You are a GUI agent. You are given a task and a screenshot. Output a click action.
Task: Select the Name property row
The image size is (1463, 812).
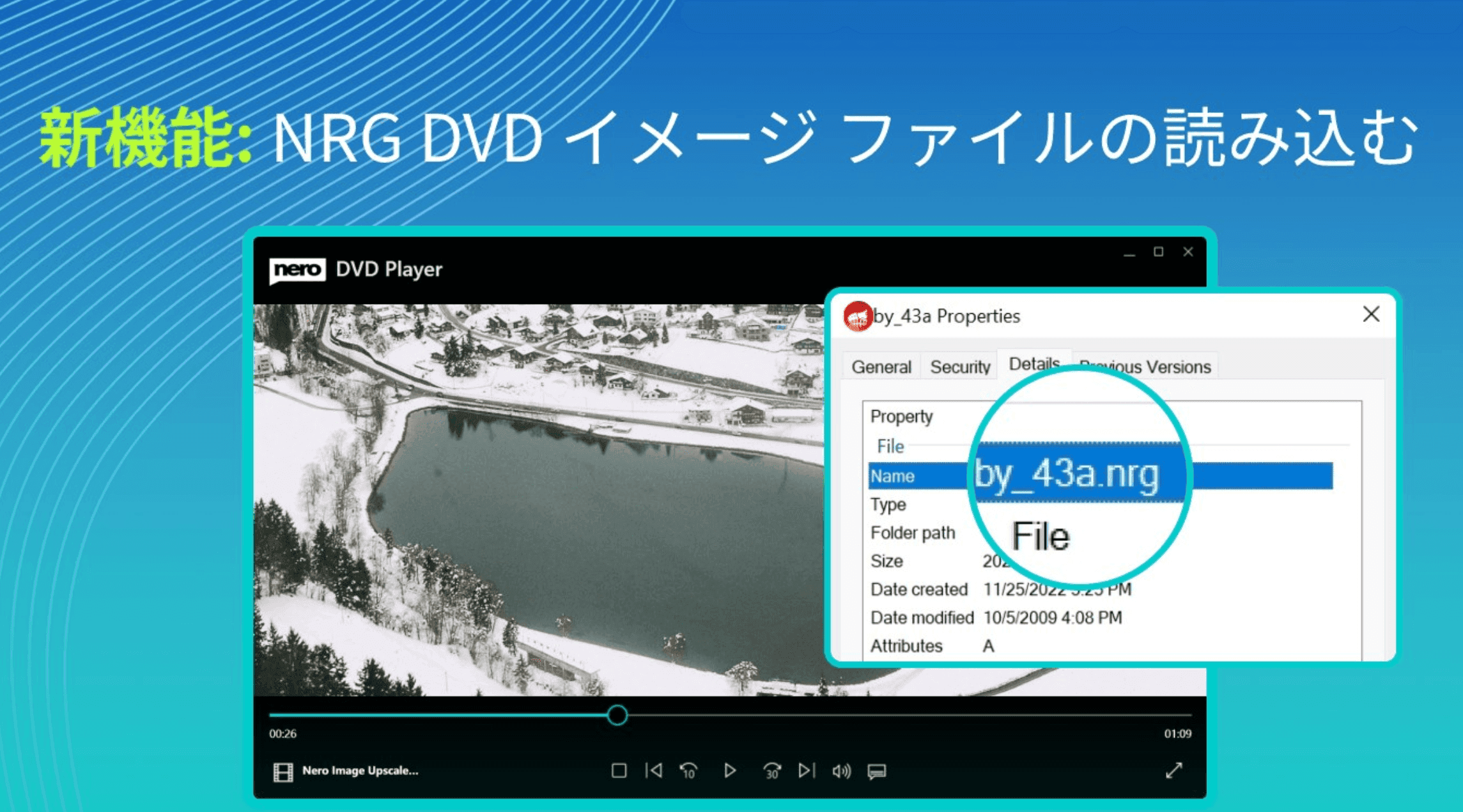pyautogui.click(x=1100, y=476)
